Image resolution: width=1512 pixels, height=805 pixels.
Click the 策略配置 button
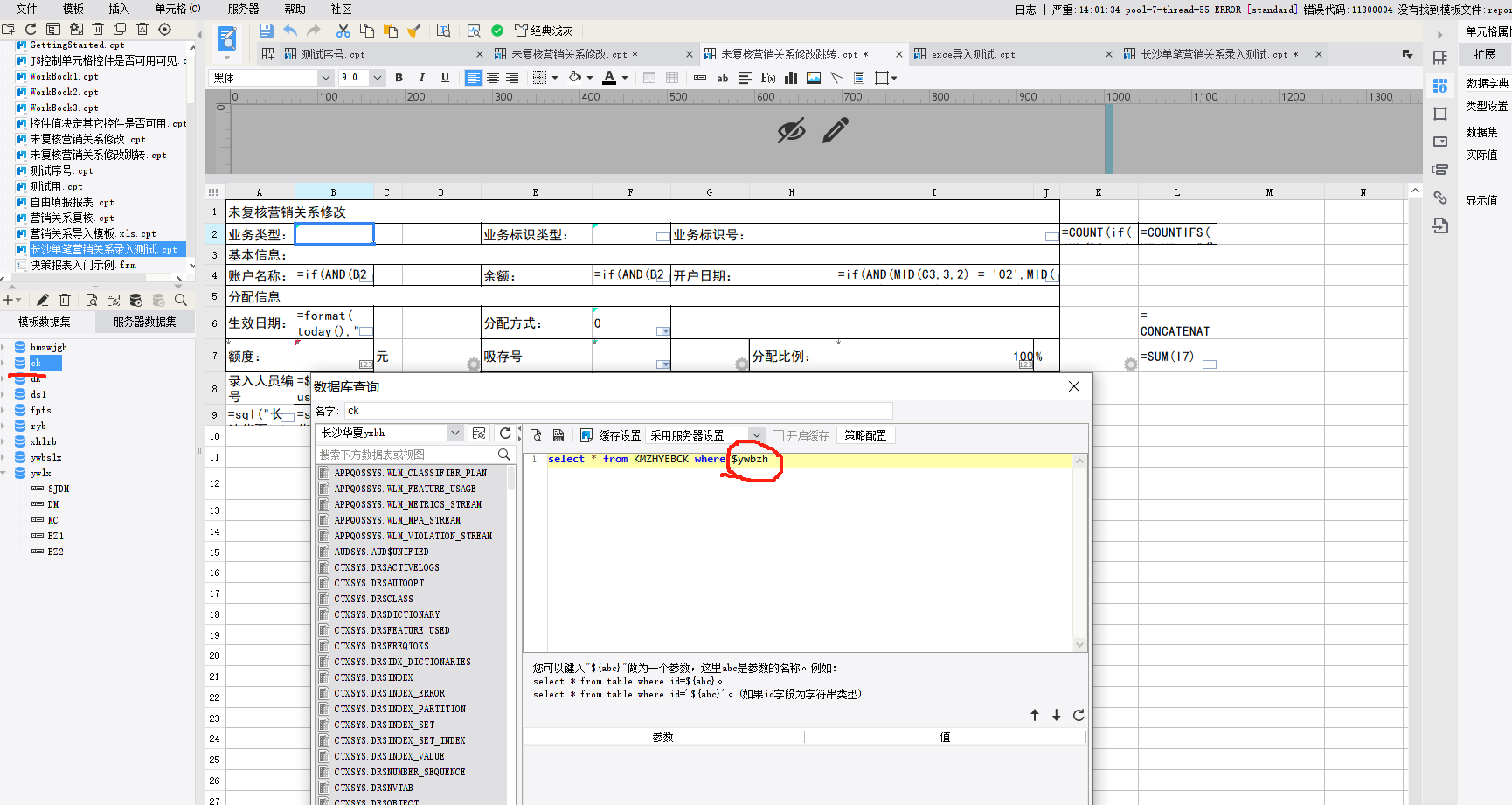[865, 435]
